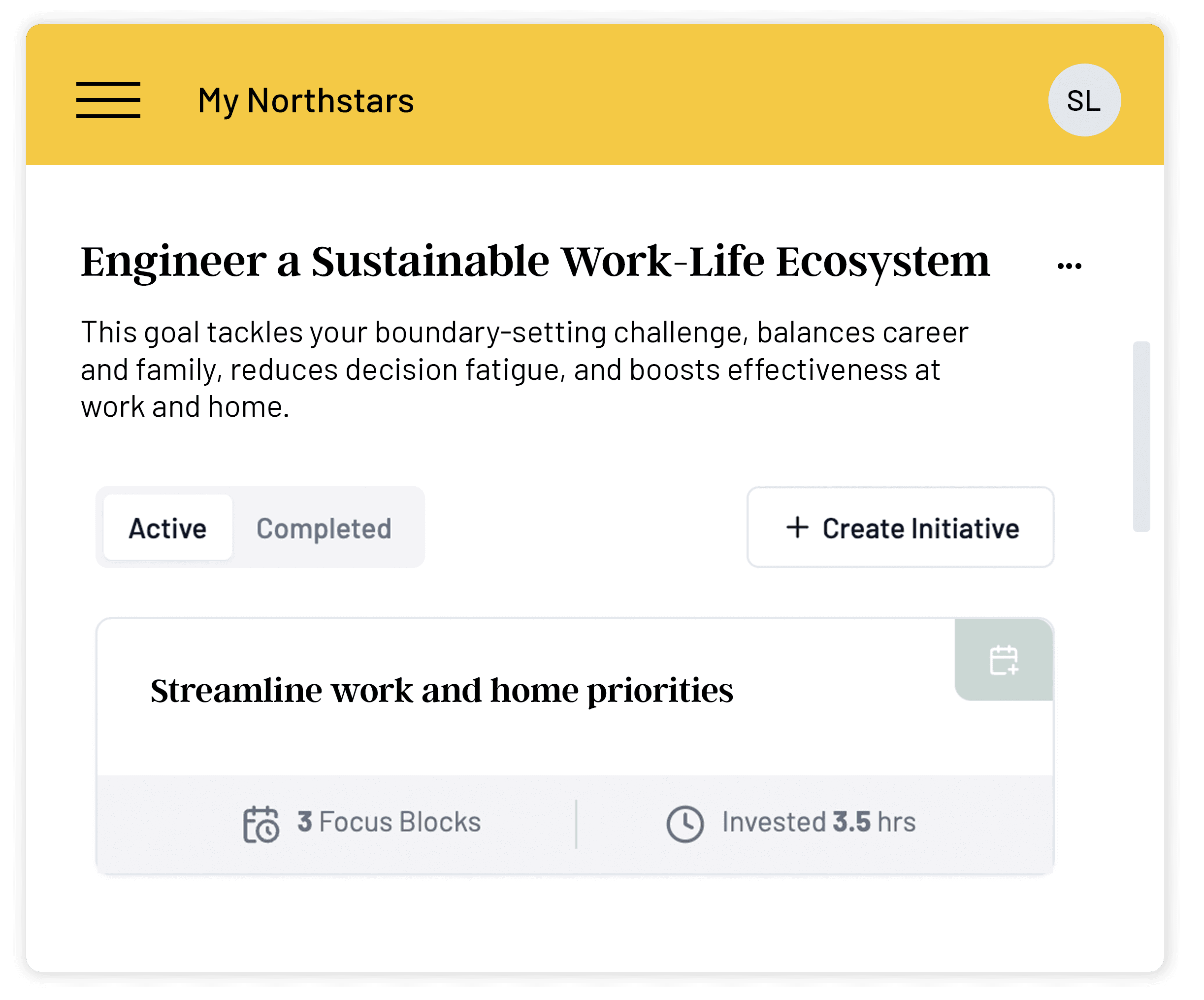The image size is (1204, 1000).
Task: Click the SL profile avatar
Action: [x=1083, y=100]
